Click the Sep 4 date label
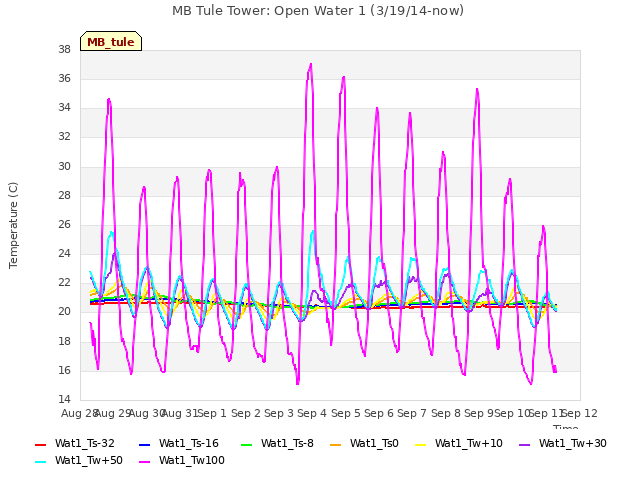Screen dimensions: 640x480 coord(312,414)
